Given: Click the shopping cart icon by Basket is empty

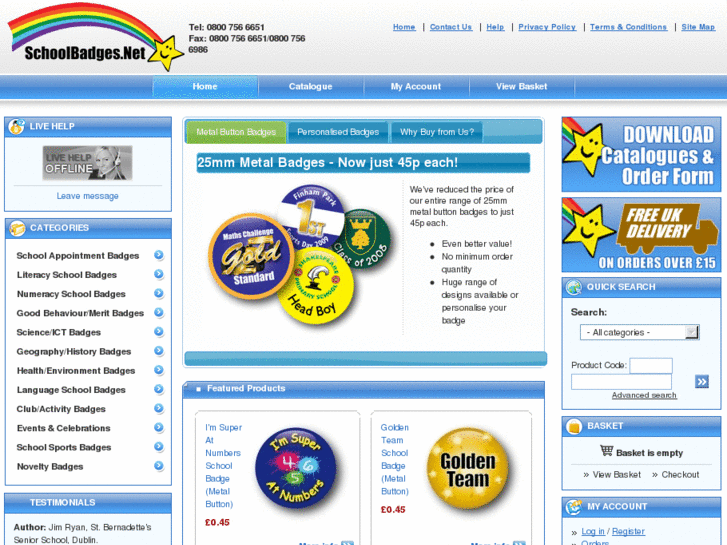Looking at the screenshot, I should [x=606, y=450].
